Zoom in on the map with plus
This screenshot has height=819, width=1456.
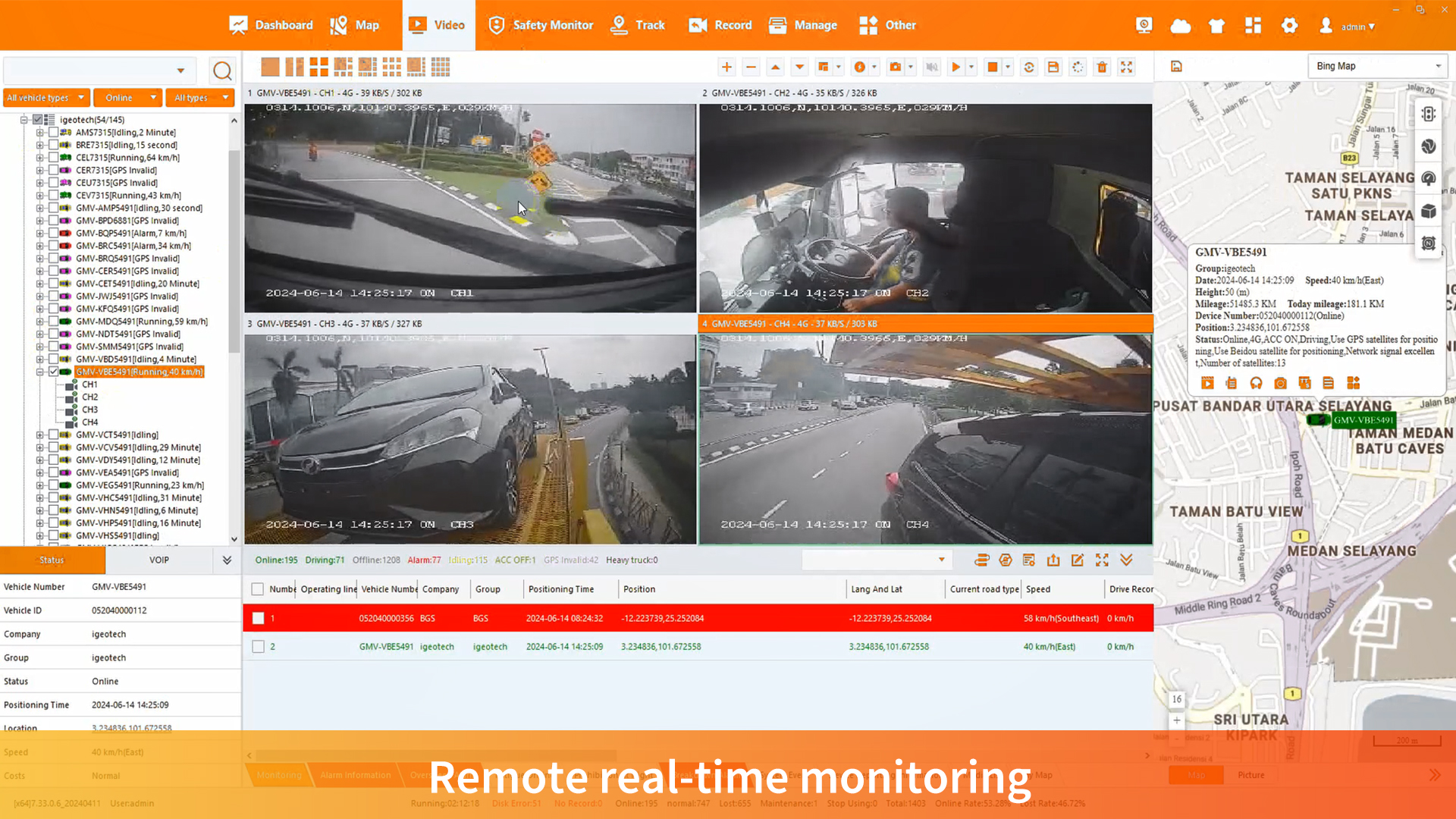click(1176, 720)
